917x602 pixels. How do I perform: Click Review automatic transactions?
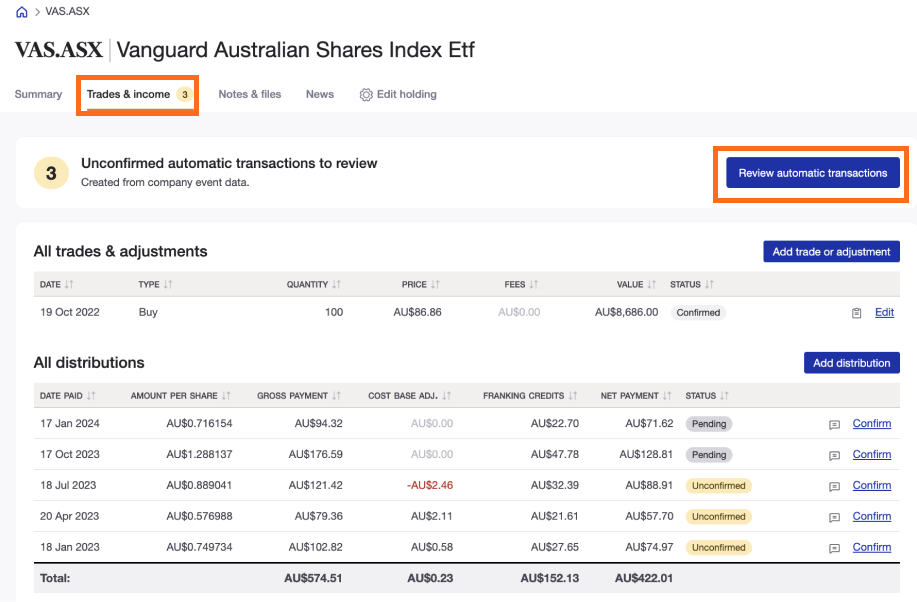(x=812, y=172)
